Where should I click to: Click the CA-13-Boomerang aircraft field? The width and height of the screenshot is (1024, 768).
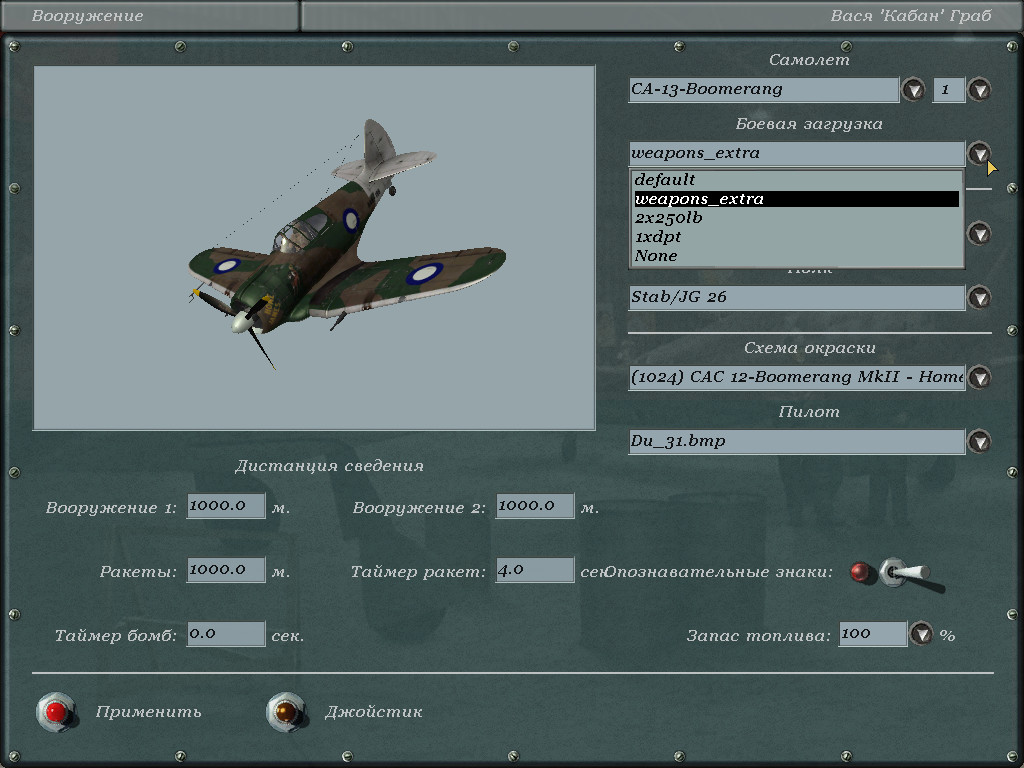[763, 89]
